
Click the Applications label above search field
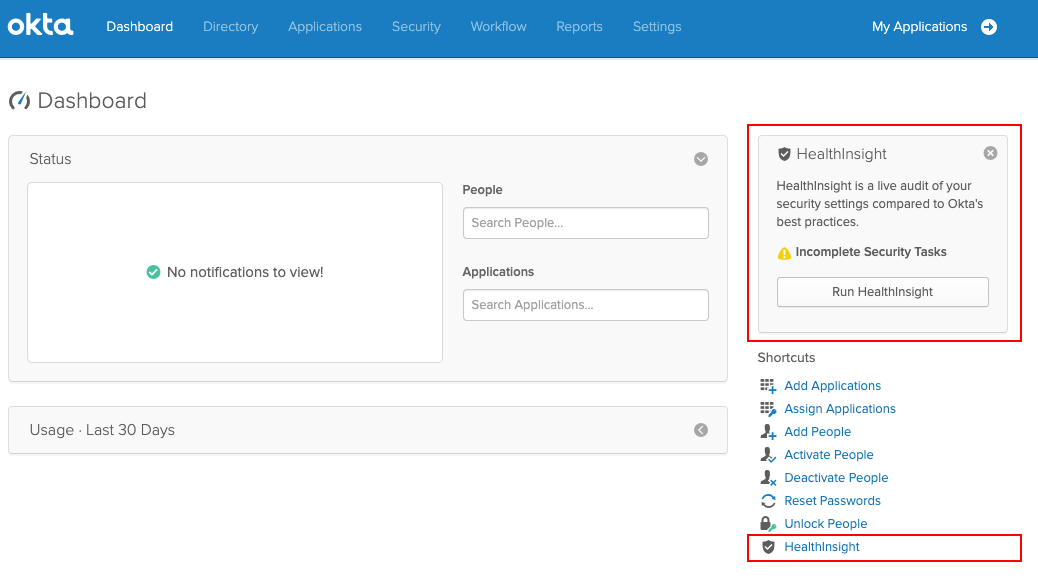pyautogui.click(x=498, y=272)
